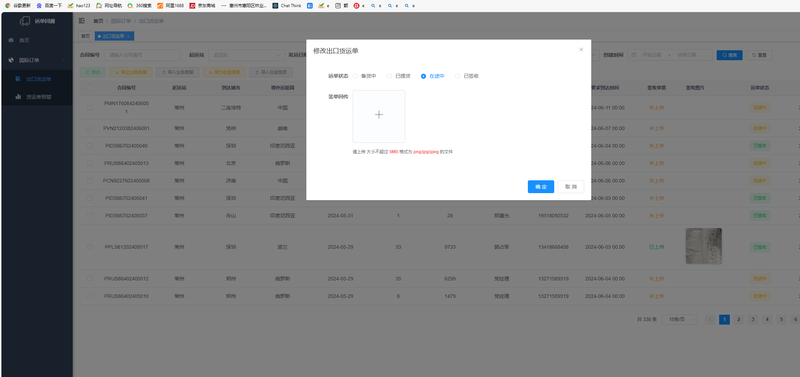Click the green 已上传 status in the PPLS81202405017 row
Viewport: 800px width, 377px height.
[x=656, y=247]
